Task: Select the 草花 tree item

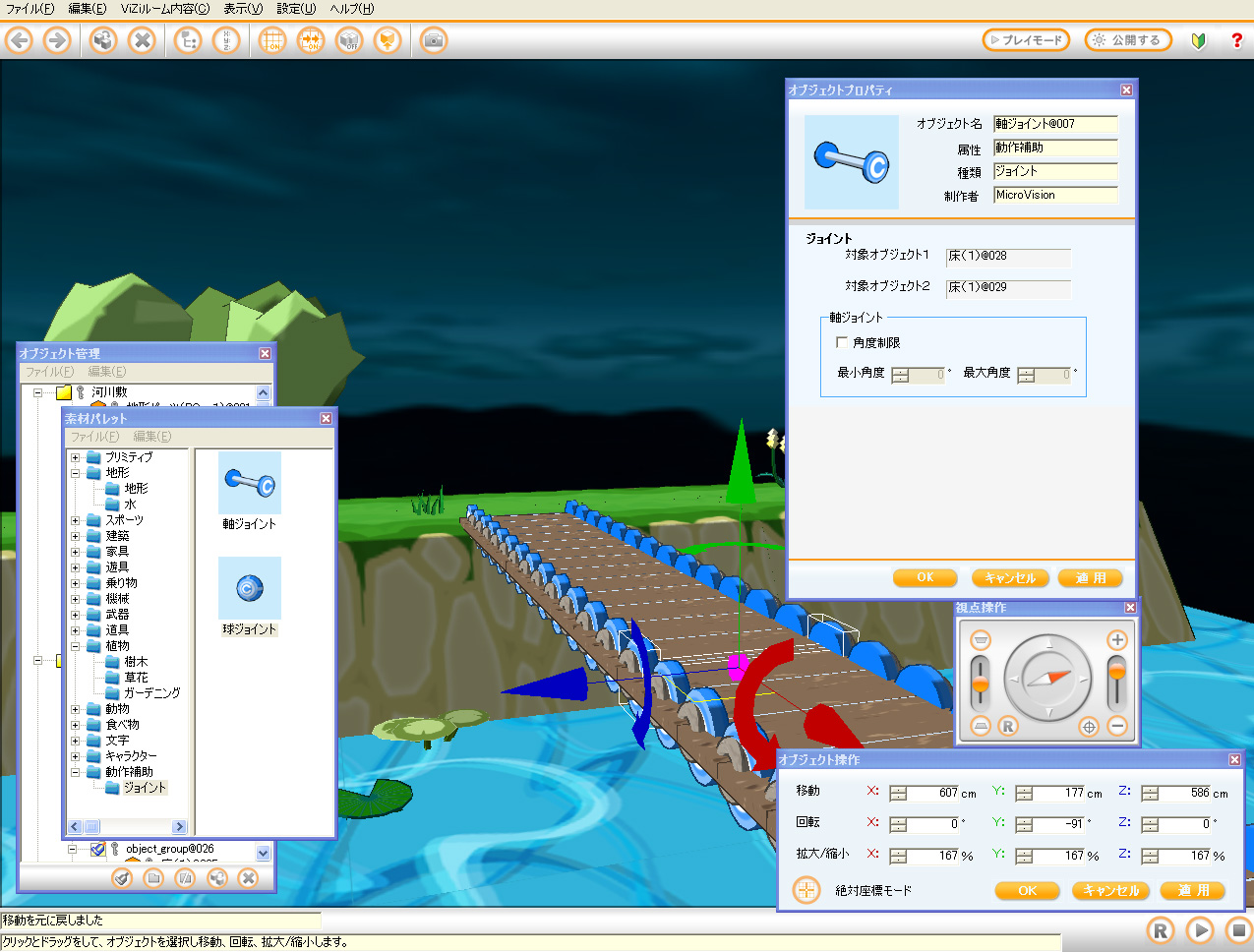Action: [136, 678]
